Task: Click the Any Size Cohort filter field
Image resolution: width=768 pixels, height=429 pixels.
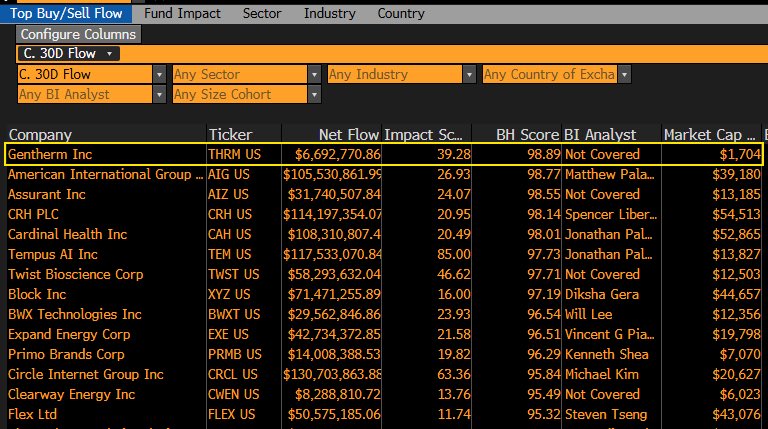Action: click(x=240, y=95)
